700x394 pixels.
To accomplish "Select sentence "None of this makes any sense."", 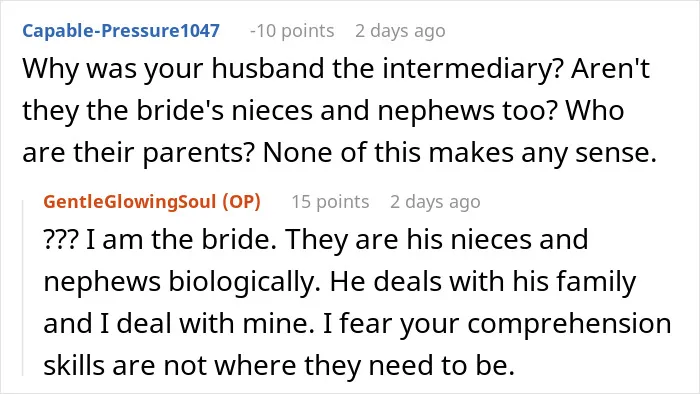I will pyautogui.click(x=460, y=153).
